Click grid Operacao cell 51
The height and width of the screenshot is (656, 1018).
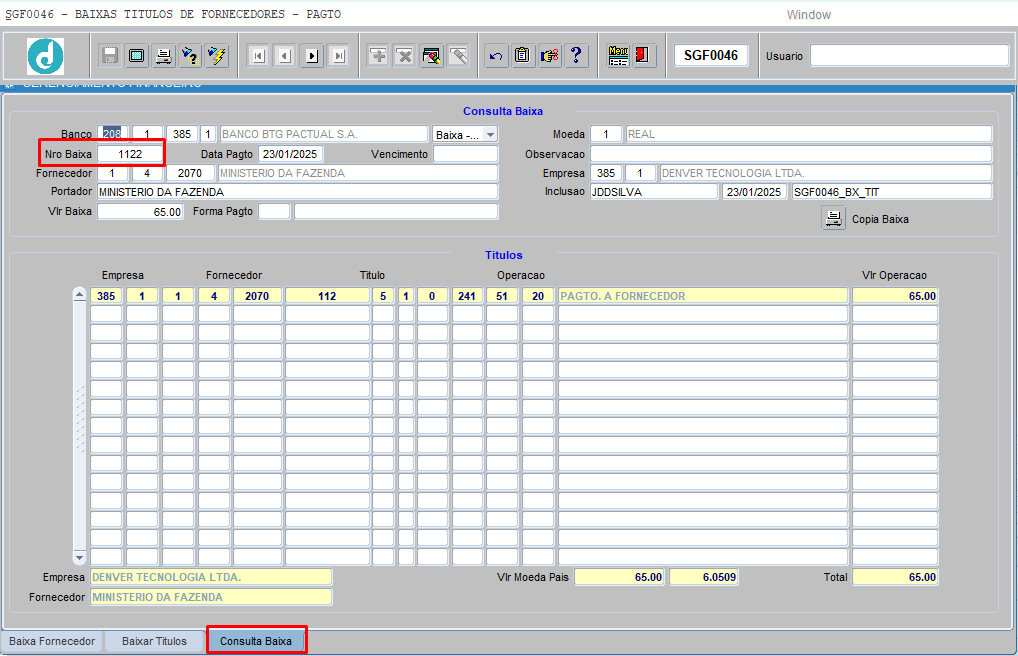tap(502, 296)
